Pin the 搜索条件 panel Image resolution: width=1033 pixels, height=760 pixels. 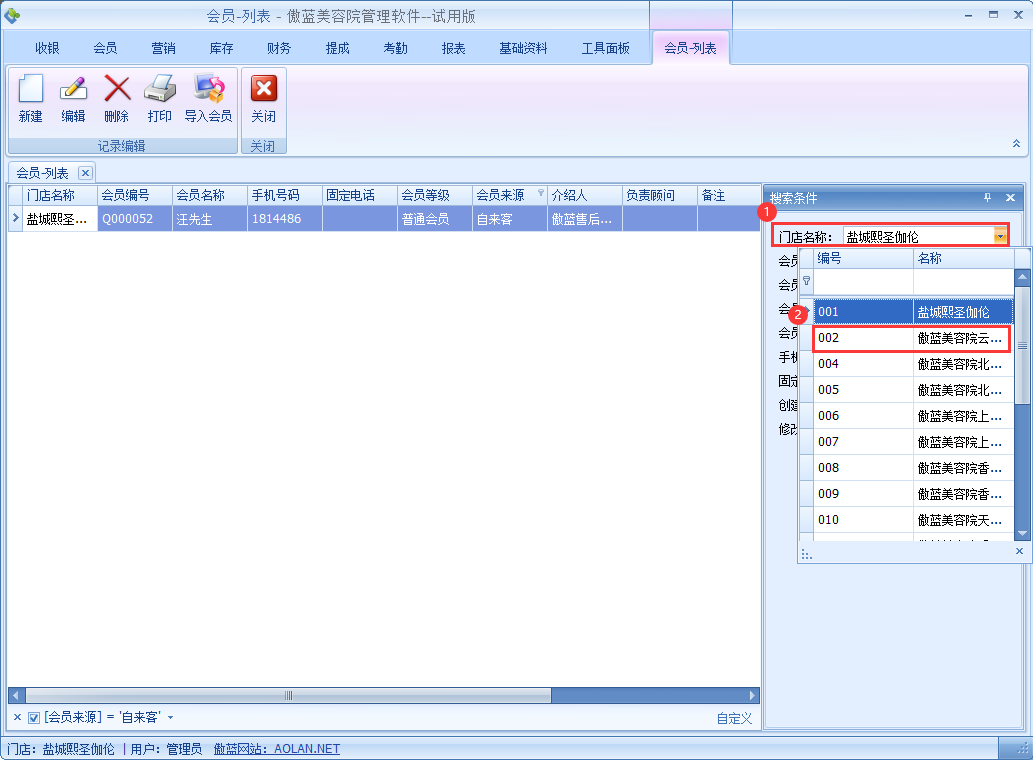pos(987,198)
